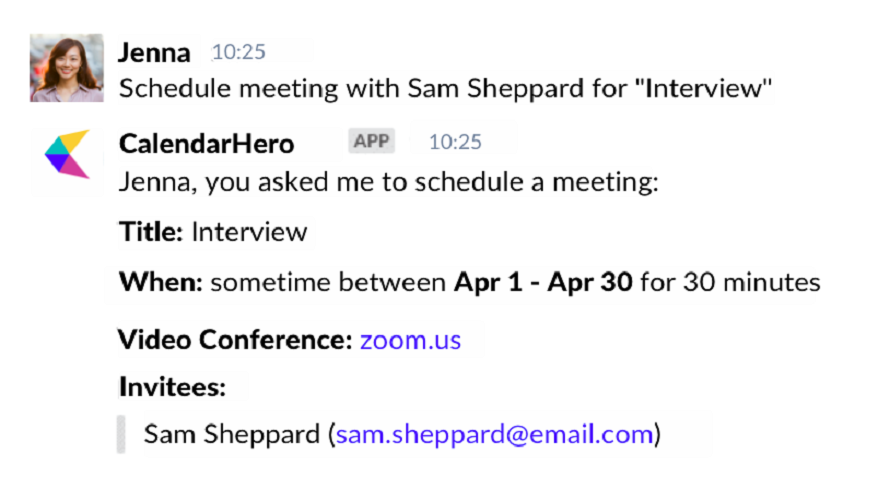Click the "for 30 minutes" duration text
890x500 pixels.
pyautogui.click(x=730, y=283)
